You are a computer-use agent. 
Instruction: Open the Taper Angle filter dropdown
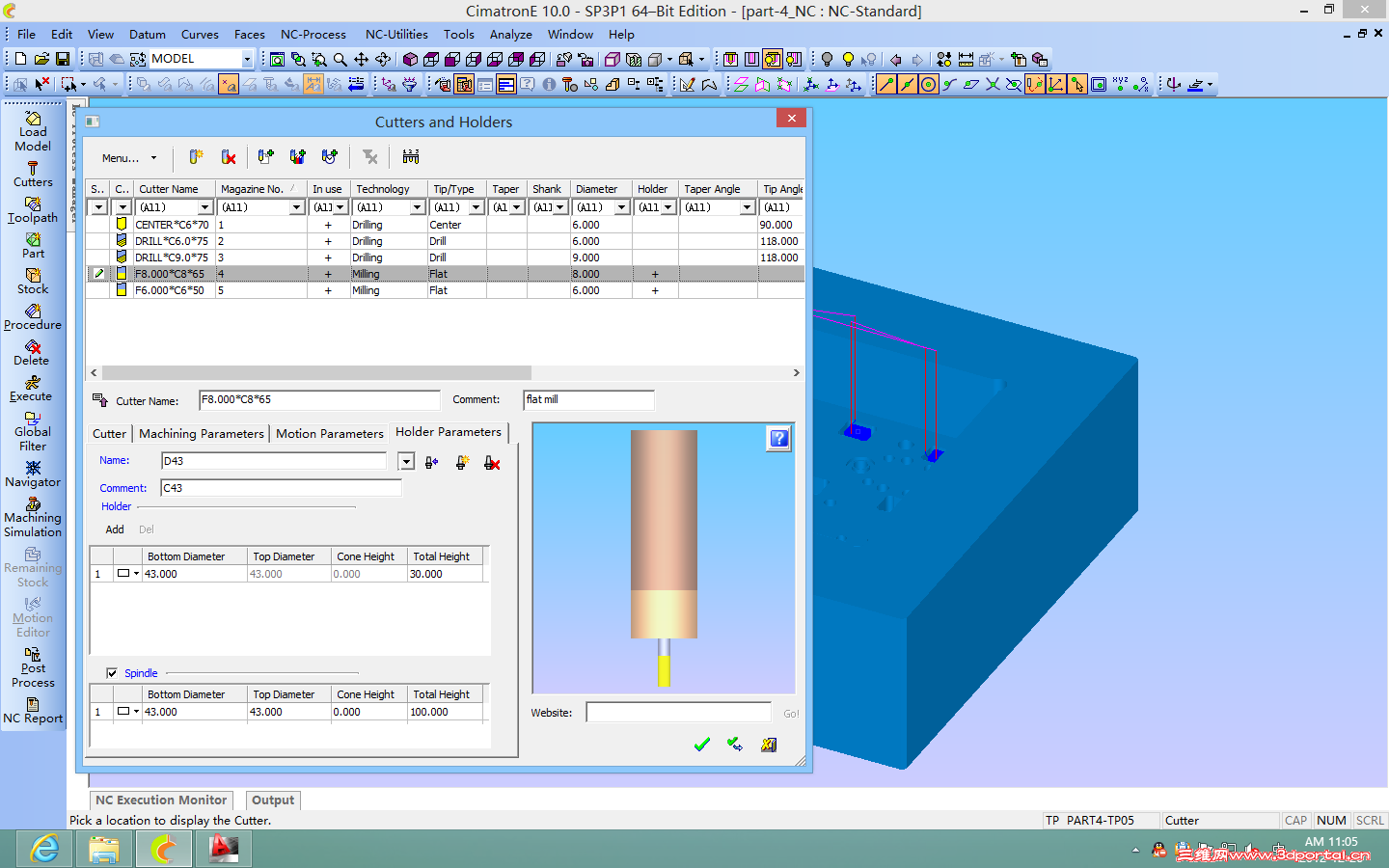tap(747, 207)
